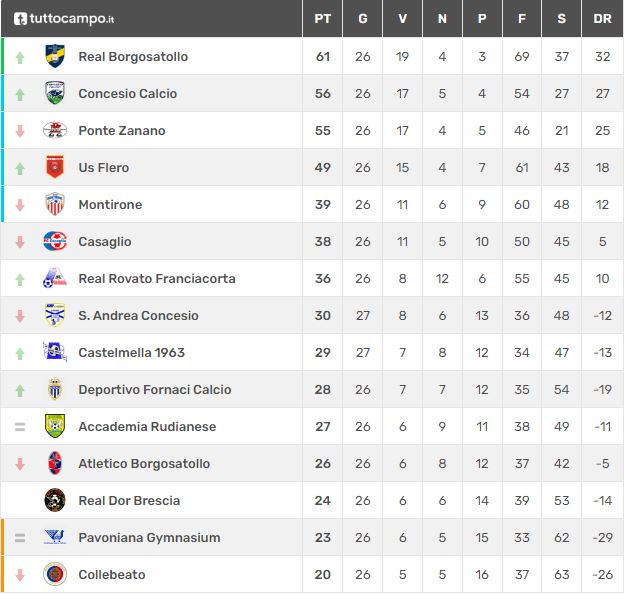Click the Montirone striped crest
625x594 pixels.
point(55,204)
